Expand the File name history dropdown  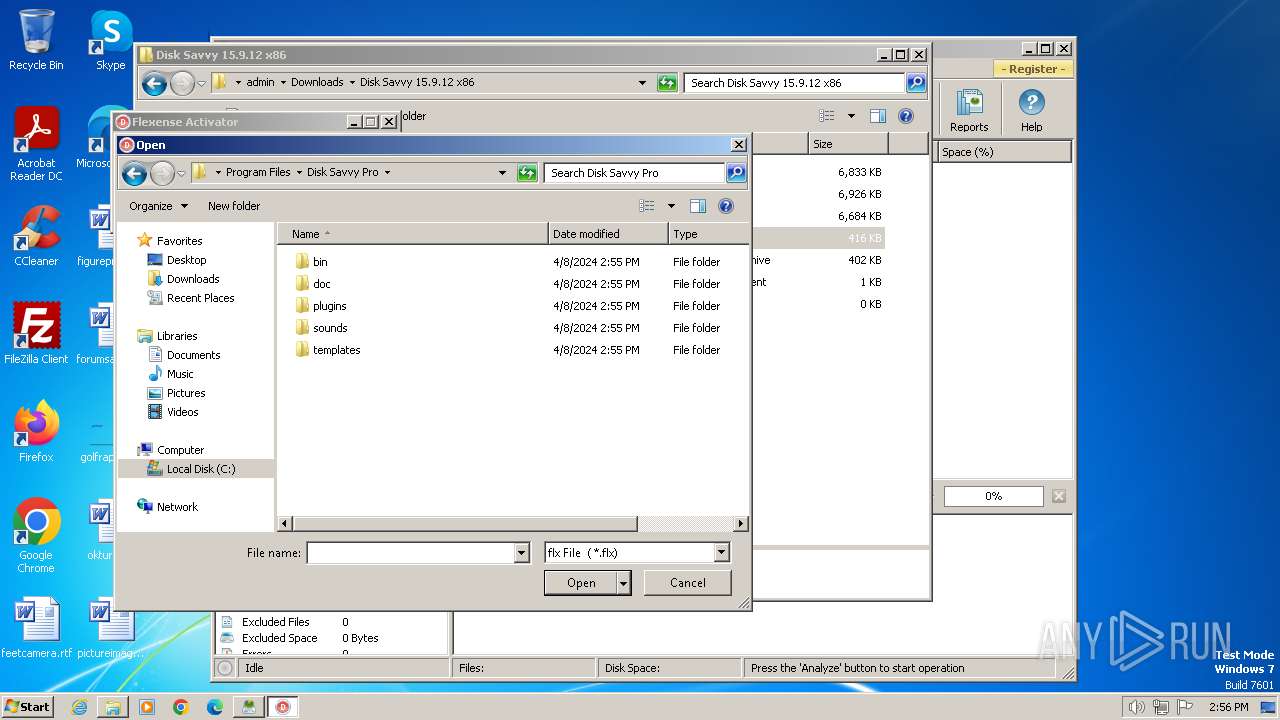click(x=521, y=553)
